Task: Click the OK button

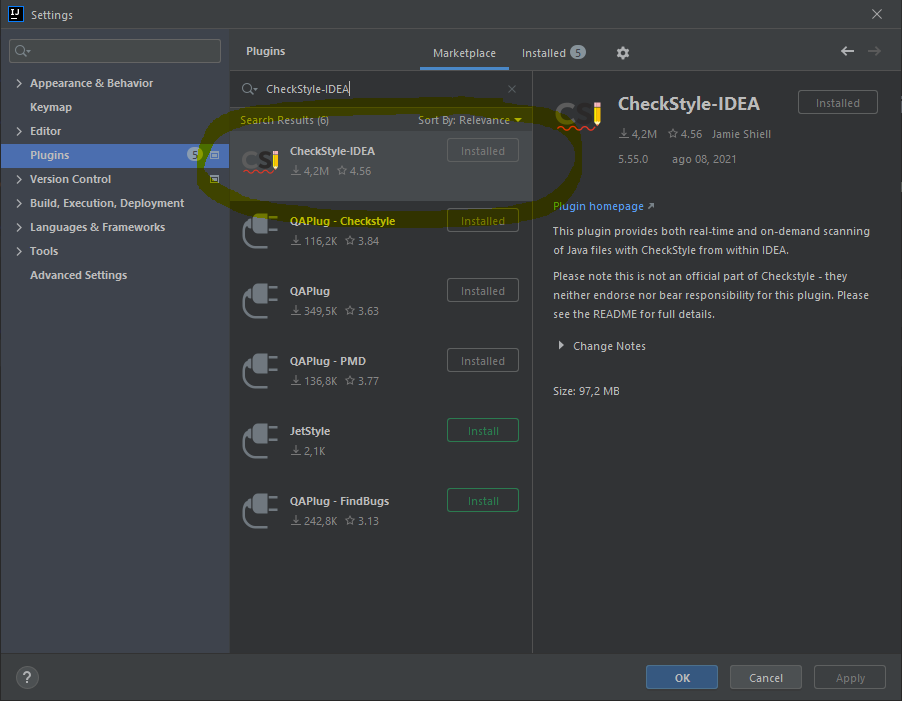Action: 682,677
